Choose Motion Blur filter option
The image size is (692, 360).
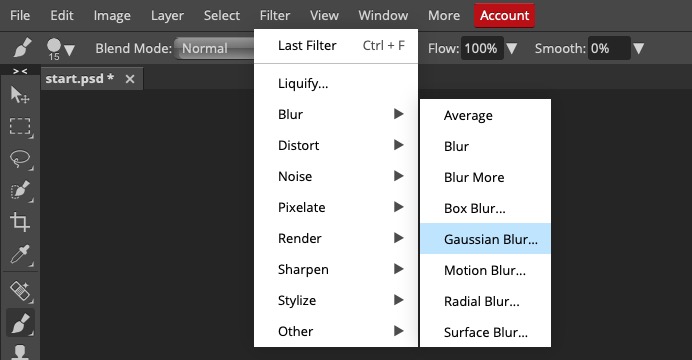(x=485, y=270)
